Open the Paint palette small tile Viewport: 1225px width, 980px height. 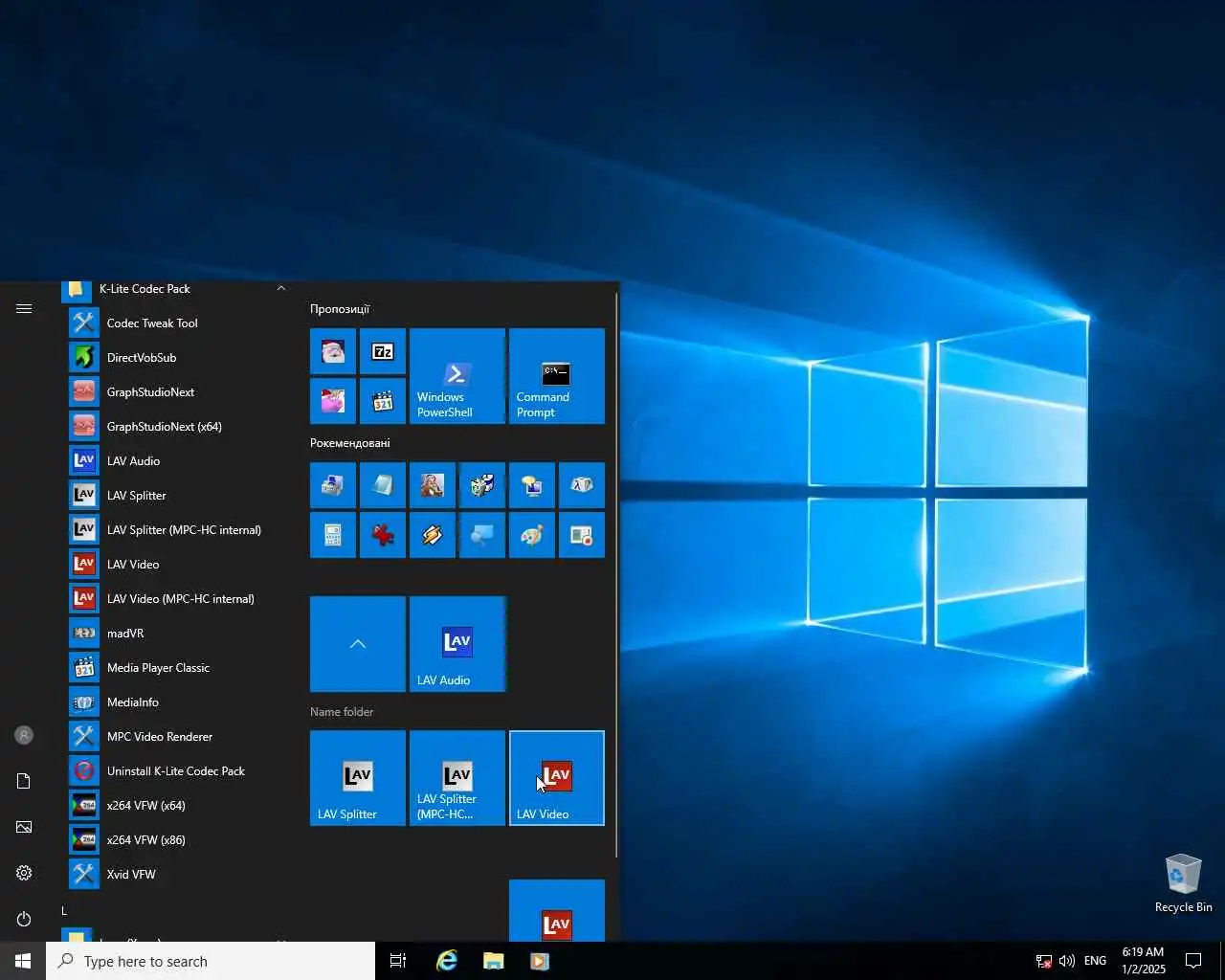click(x=532, y=535)
